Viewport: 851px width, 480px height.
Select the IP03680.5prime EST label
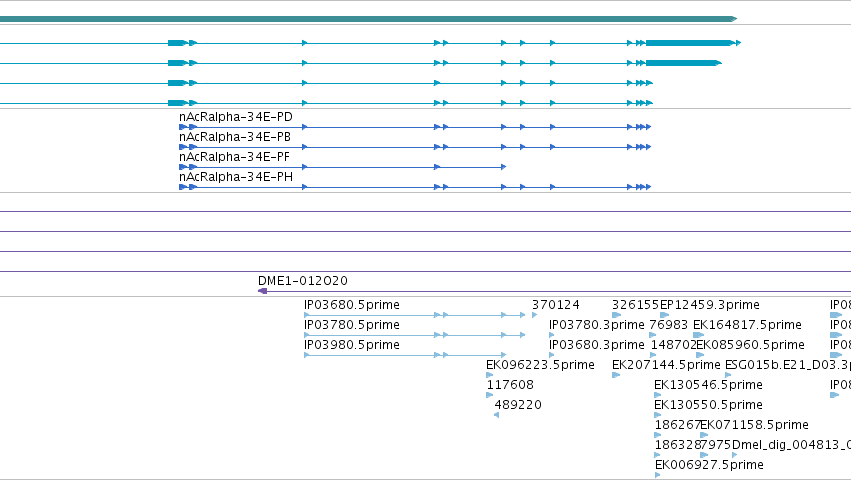[352, 305]
